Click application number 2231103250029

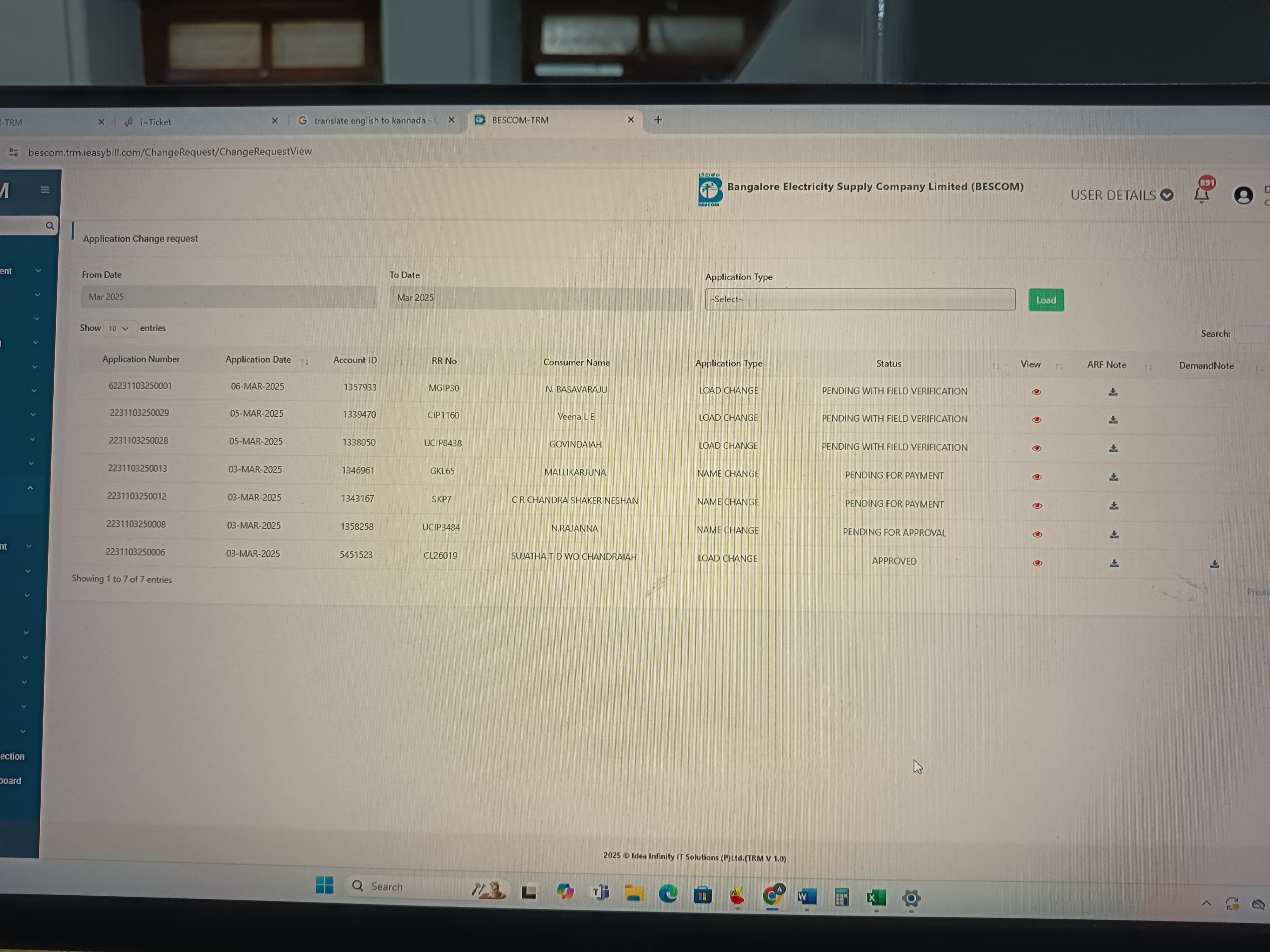coord(139,413)
